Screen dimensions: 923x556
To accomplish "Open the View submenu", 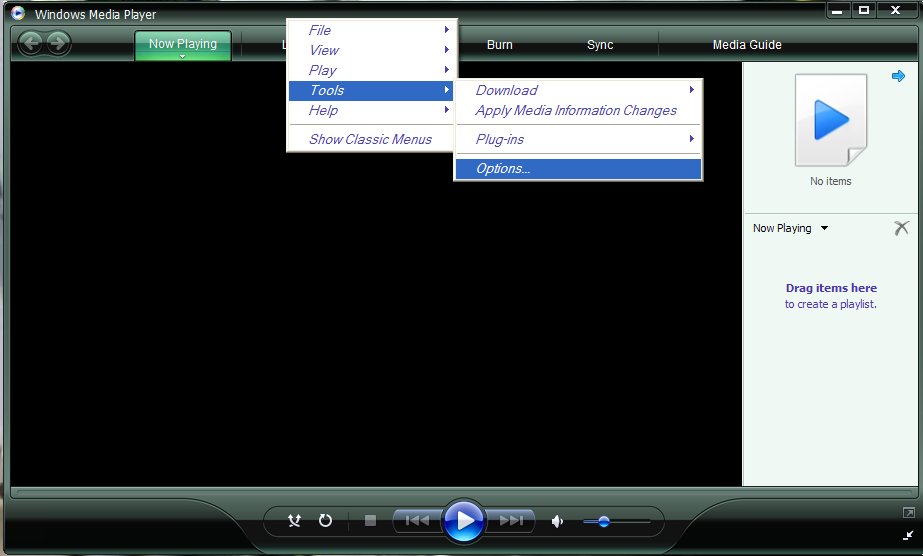I will click(371, 50).
